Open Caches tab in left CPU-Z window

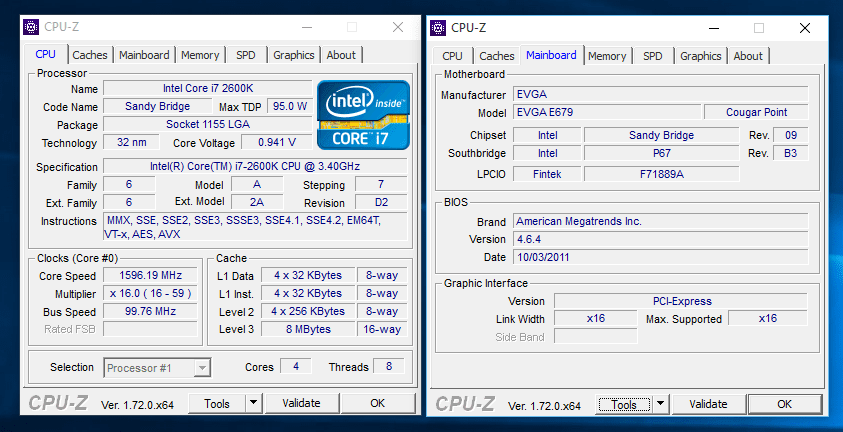point(90,55)
